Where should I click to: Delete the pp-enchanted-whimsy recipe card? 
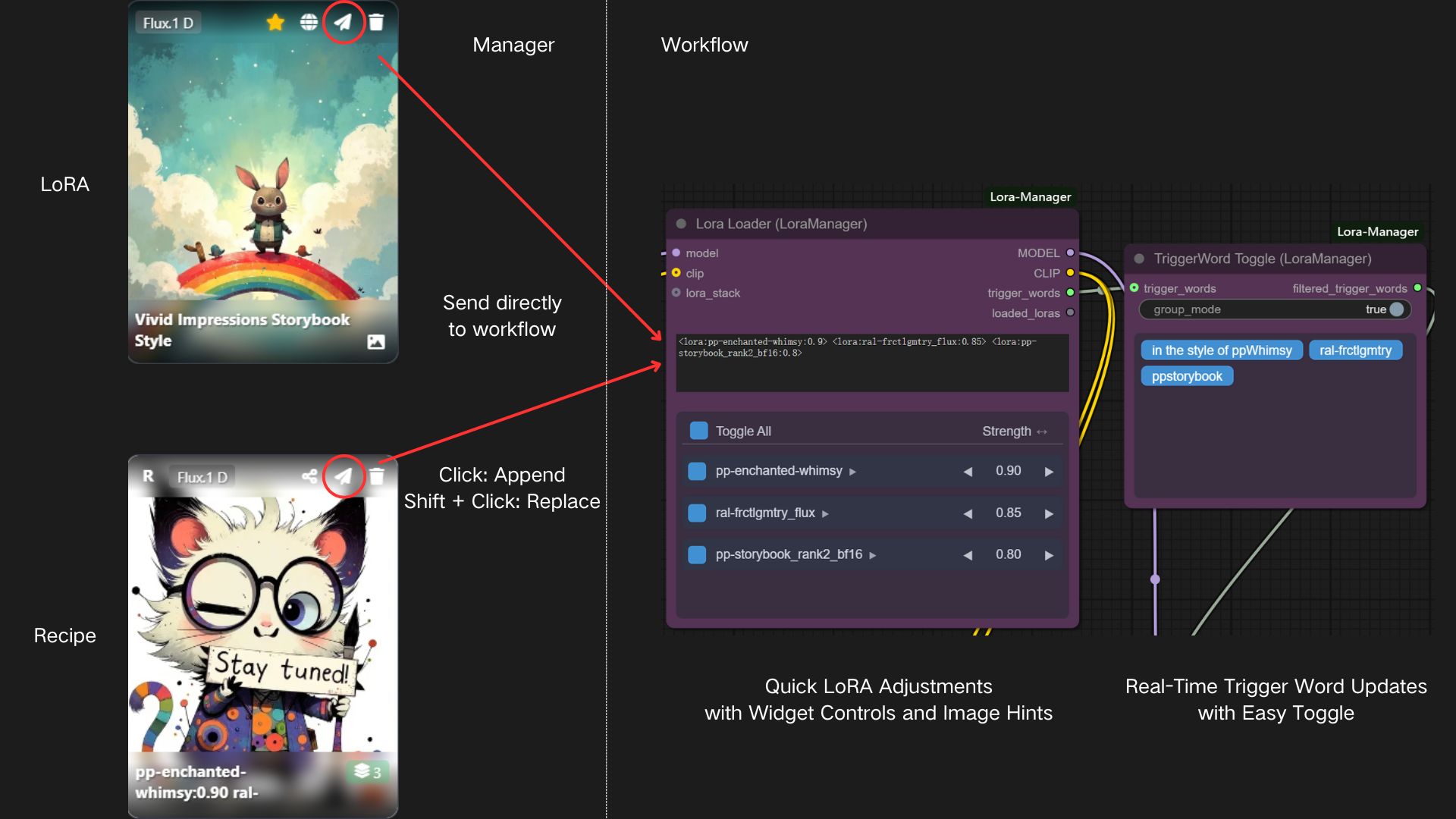tap(377, 476)
